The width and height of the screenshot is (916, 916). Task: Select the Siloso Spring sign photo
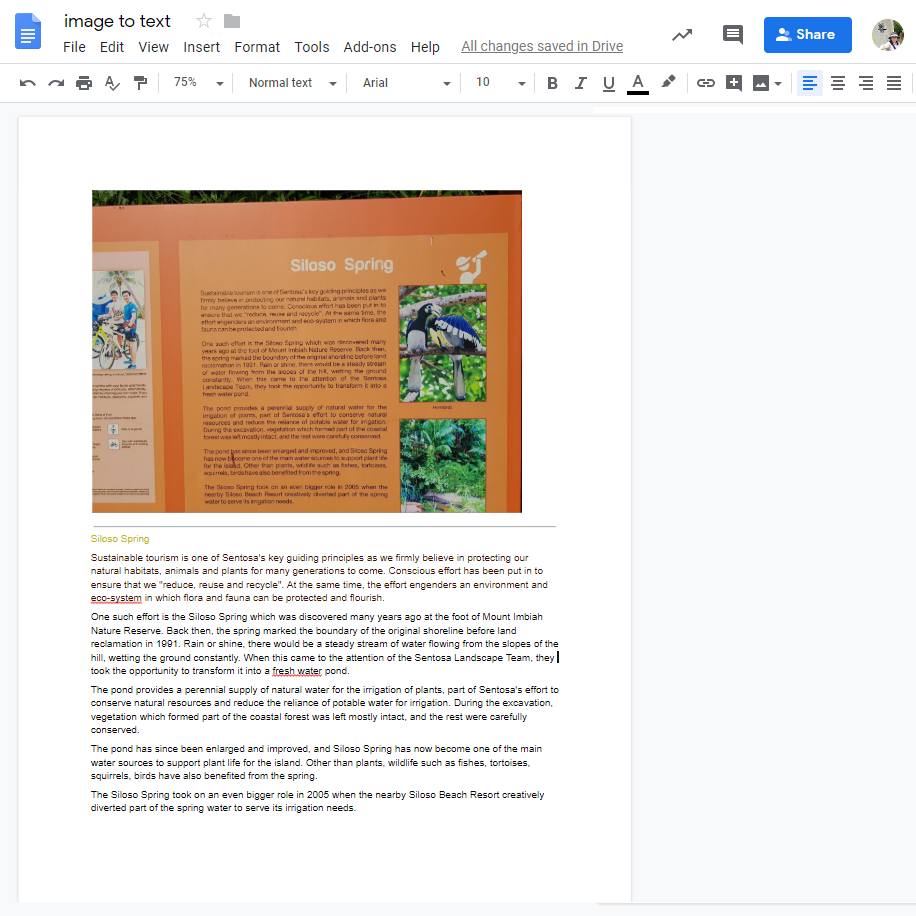[307, 351]
